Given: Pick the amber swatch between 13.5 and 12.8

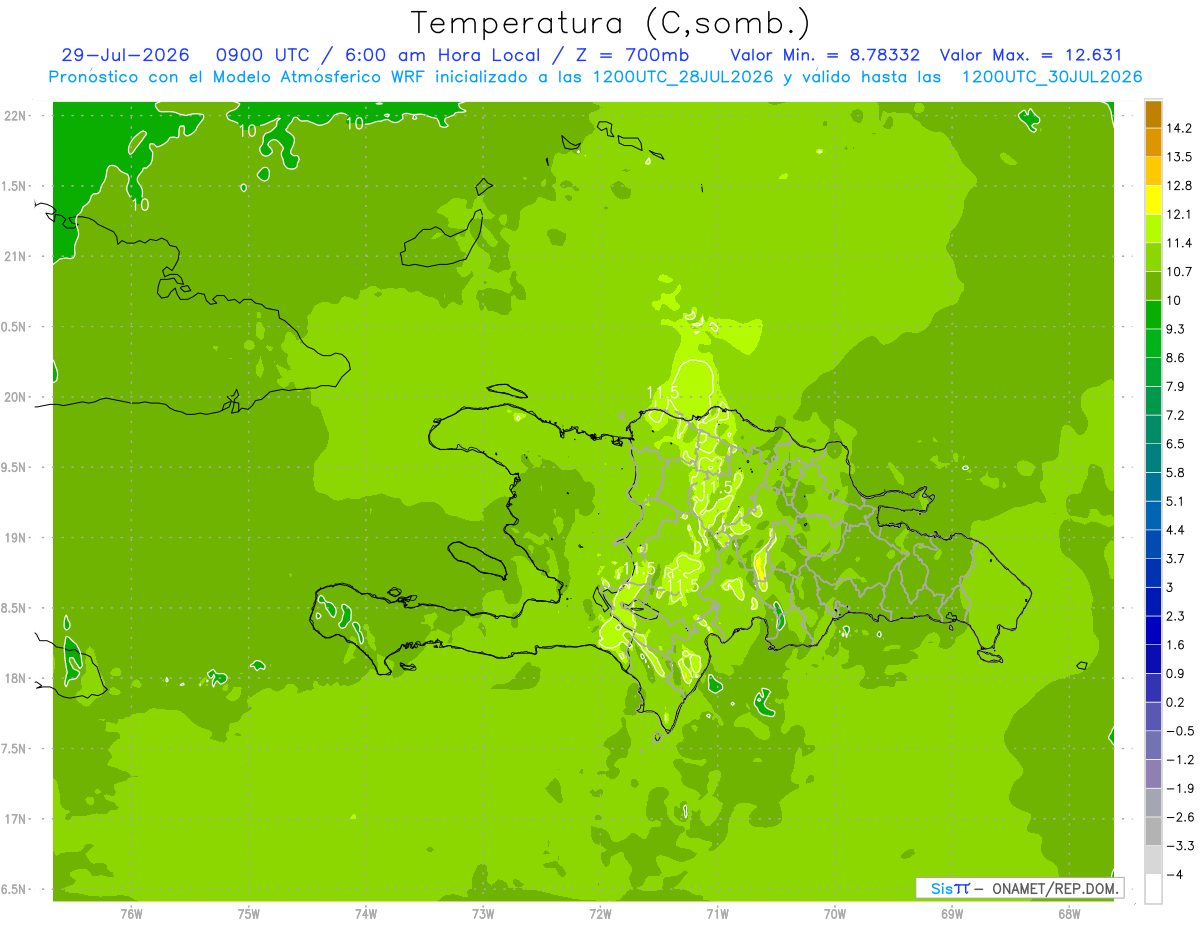Looking at the screenshot, I should 1153,171.
